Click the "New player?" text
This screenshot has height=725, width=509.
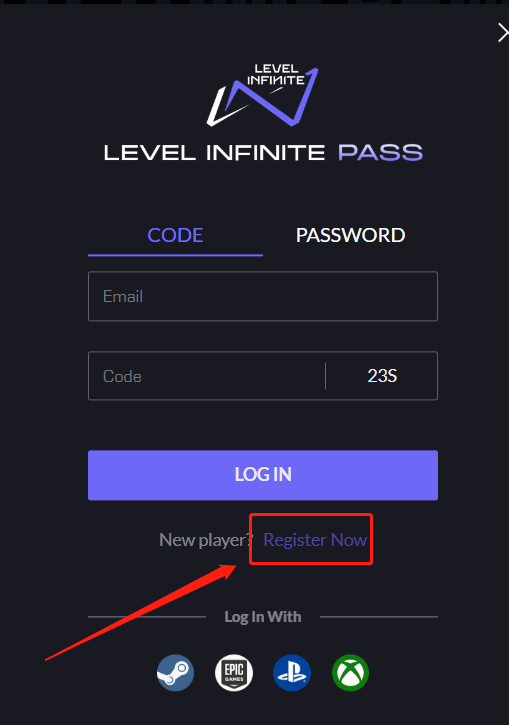206,540
